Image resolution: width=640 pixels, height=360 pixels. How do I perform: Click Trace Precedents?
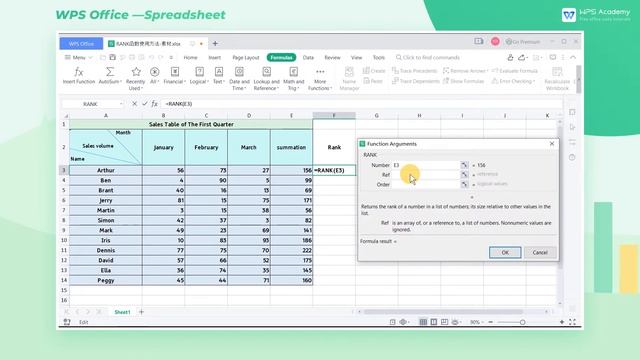point(415,71)
